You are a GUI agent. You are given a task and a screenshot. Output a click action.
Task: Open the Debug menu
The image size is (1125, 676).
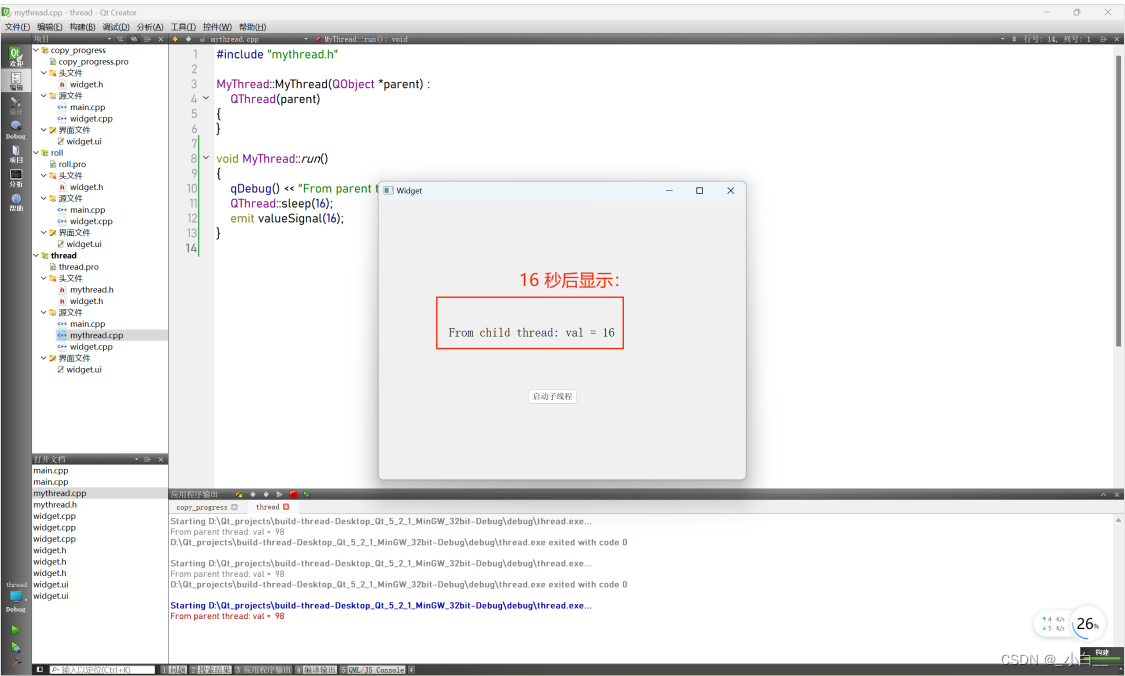116,27
